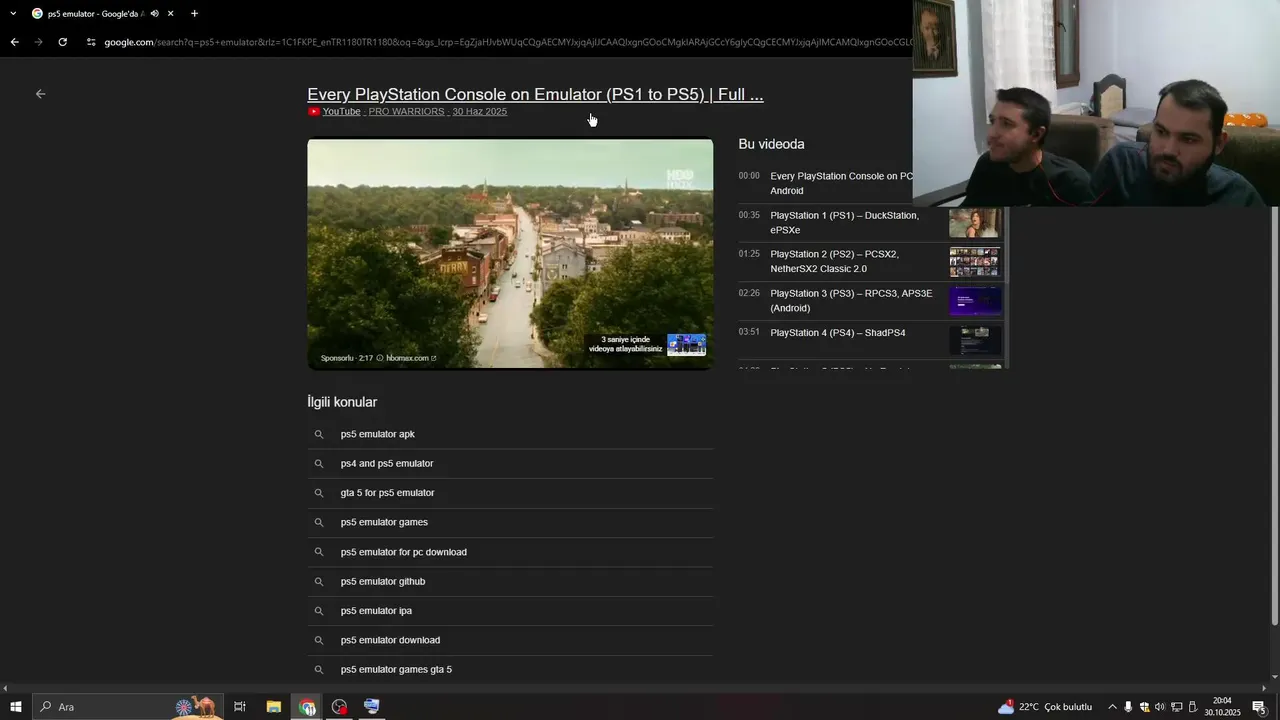Click the taskbar Ara search box
This screenshot has width=1280, height=720.
coord(126,707)
